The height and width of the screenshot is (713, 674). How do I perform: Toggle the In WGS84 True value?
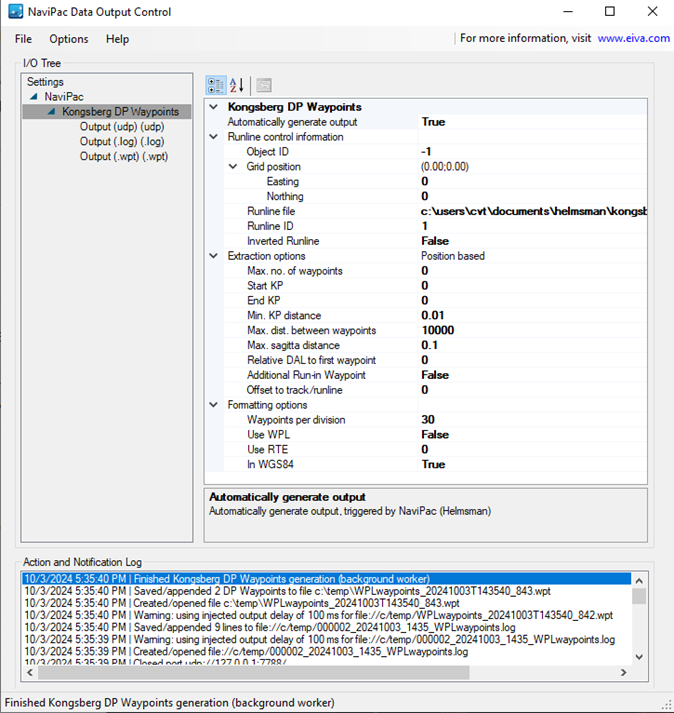532,464
